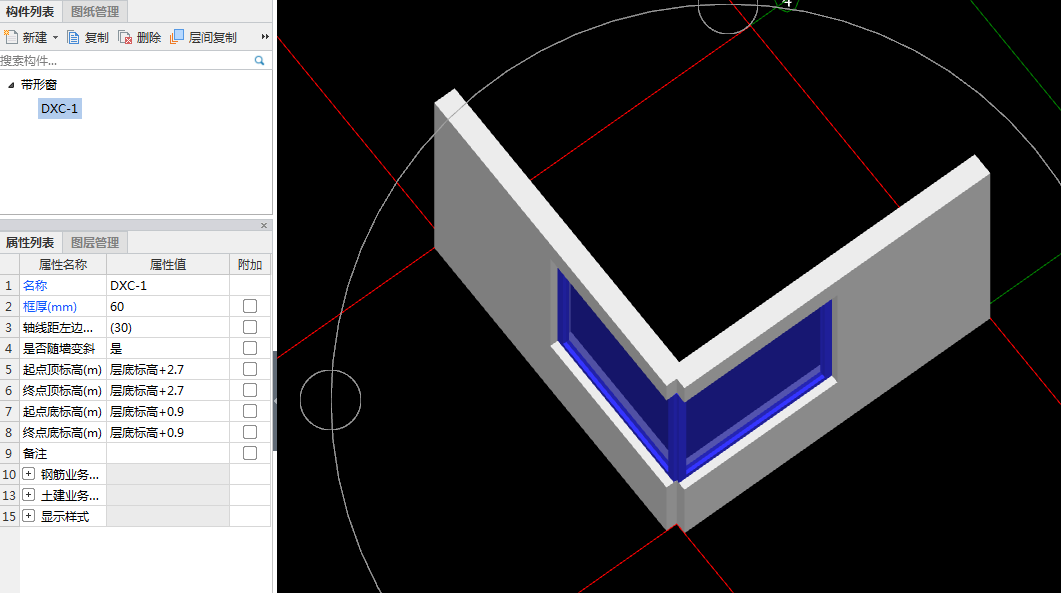Click the 框厚 value 60 cell

click(168, 307)
